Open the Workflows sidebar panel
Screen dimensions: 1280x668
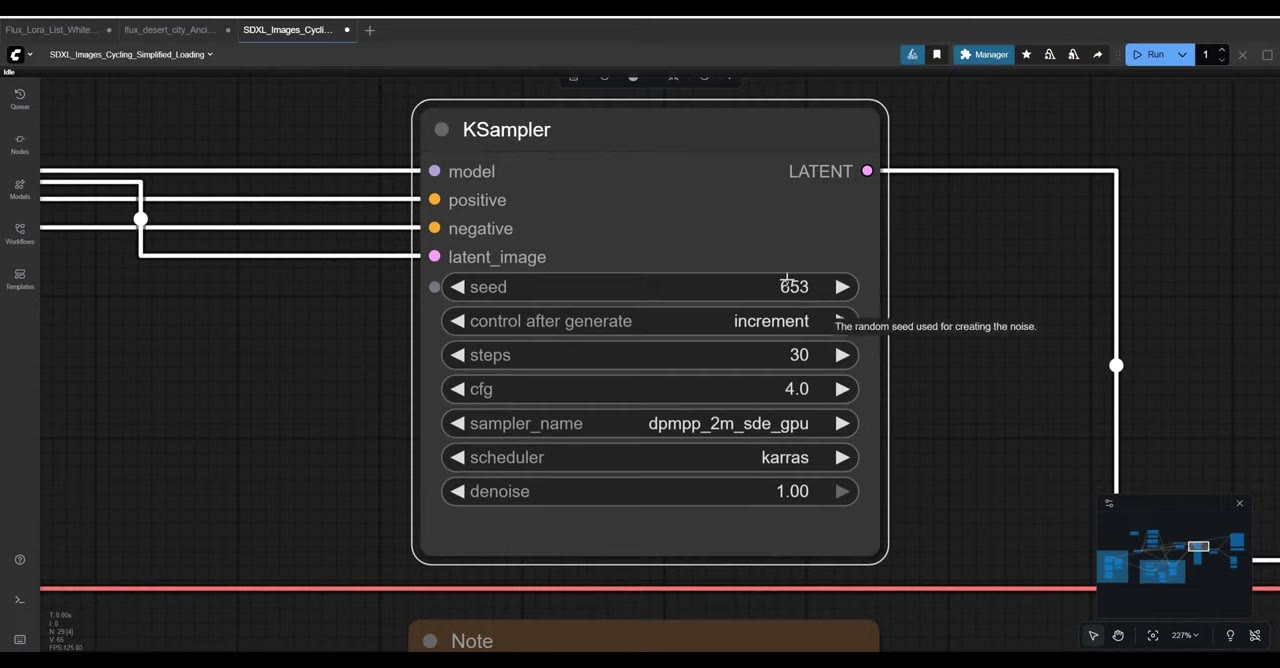19,233
